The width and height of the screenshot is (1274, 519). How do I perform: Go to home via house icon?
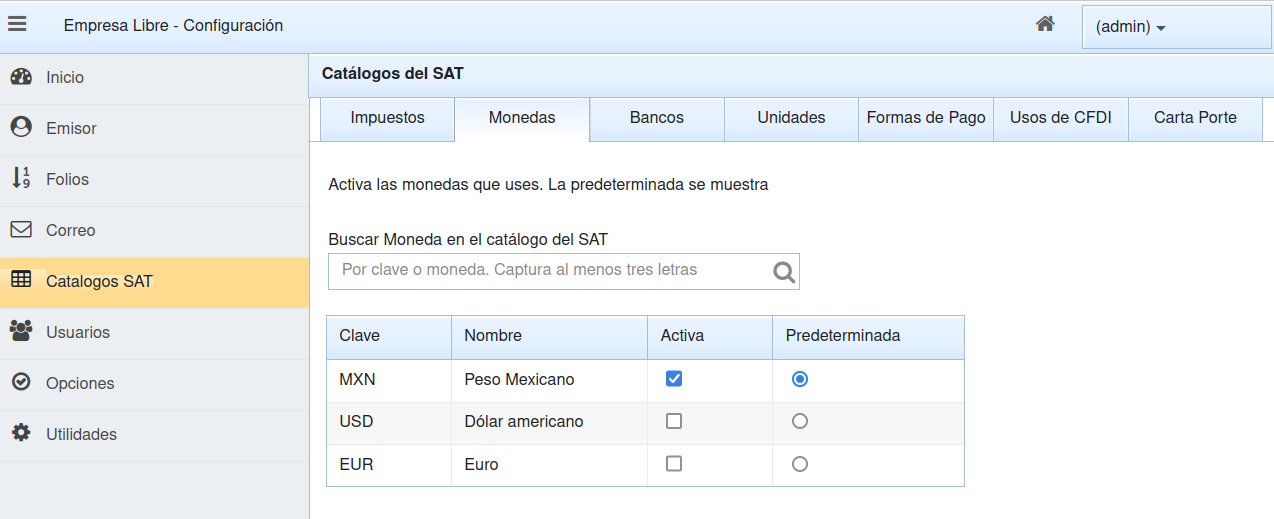tap(1045, 25)
